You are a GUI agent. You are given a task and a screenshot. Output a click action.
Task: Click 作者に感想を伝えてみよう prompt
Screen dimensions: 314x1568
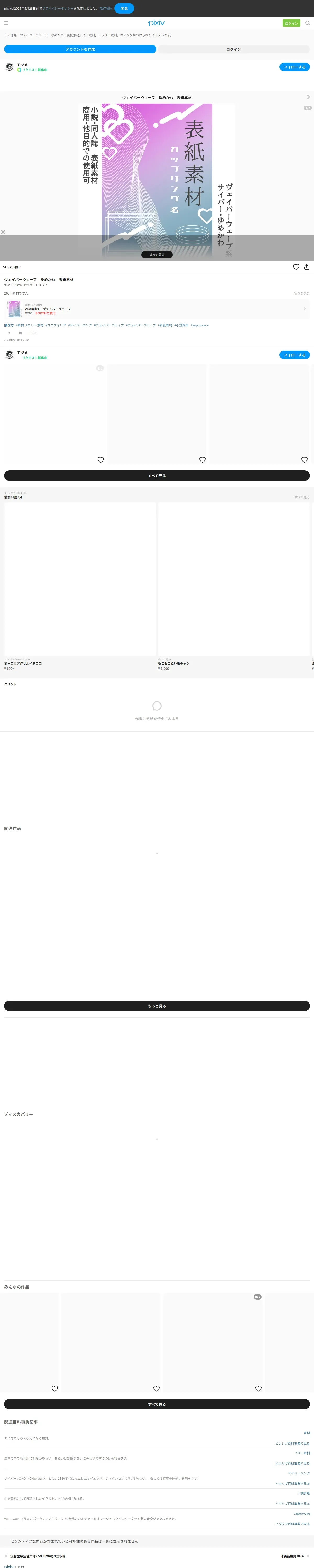tap(157, 719)
